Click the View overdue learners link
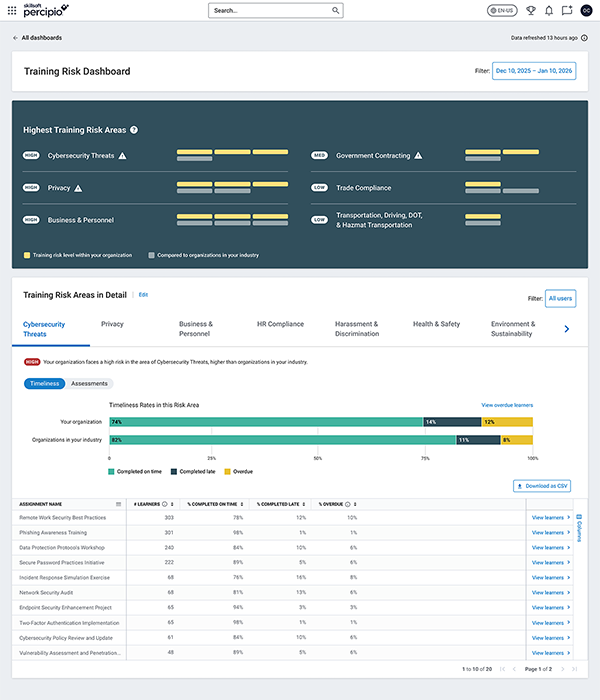Image resolution: width=600 pixels, height=700 pixels. click(507, 405)
